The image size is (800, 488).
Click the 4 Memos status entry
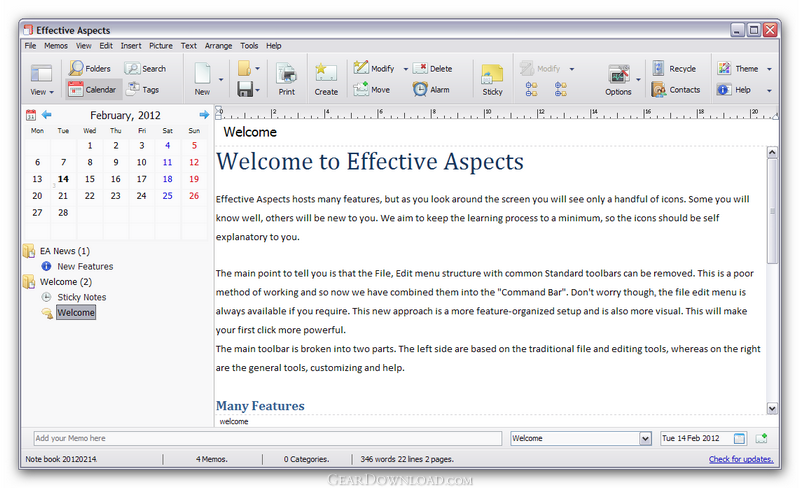point(211,459)
